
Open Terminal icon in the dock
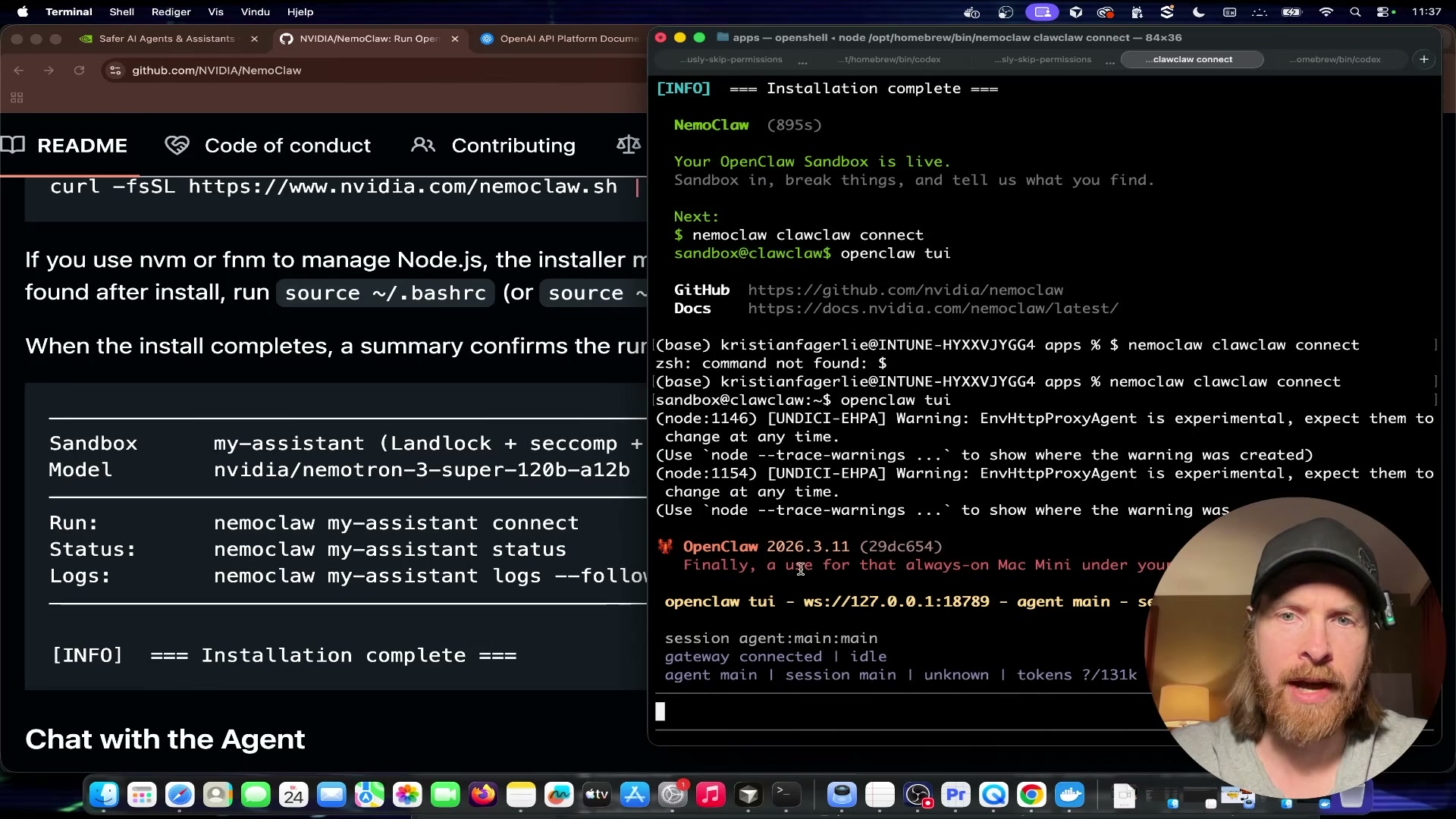tap(786, 795)
